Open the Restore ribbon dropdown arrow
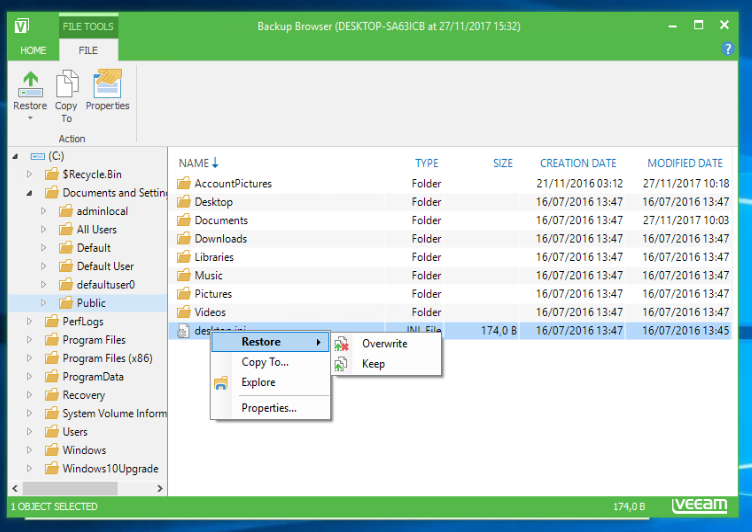 [30, 118]
